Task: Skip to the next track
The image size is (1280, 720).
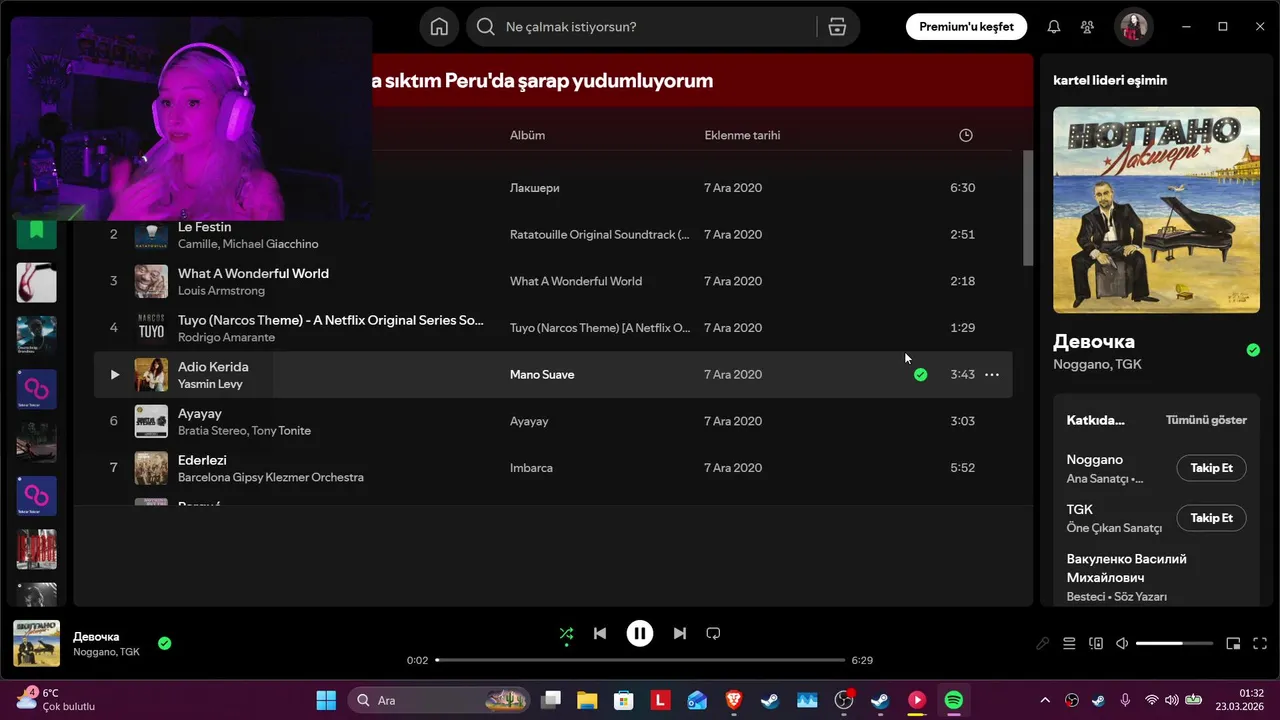Action: pos(680,633)
